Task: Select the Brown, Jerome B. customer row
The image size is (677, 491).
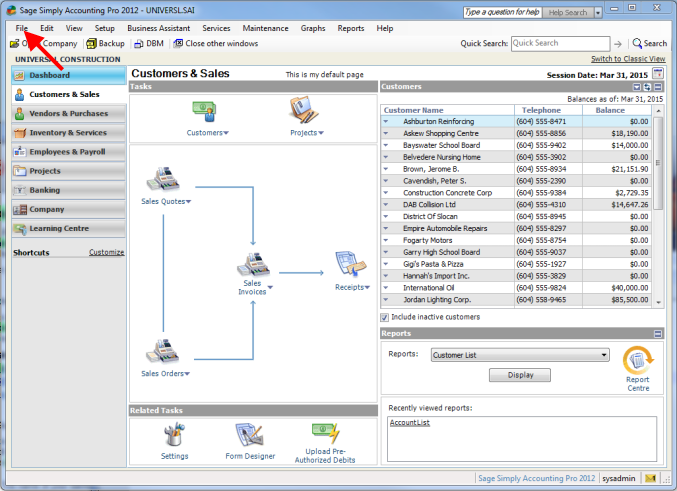Action: [516, 169]
